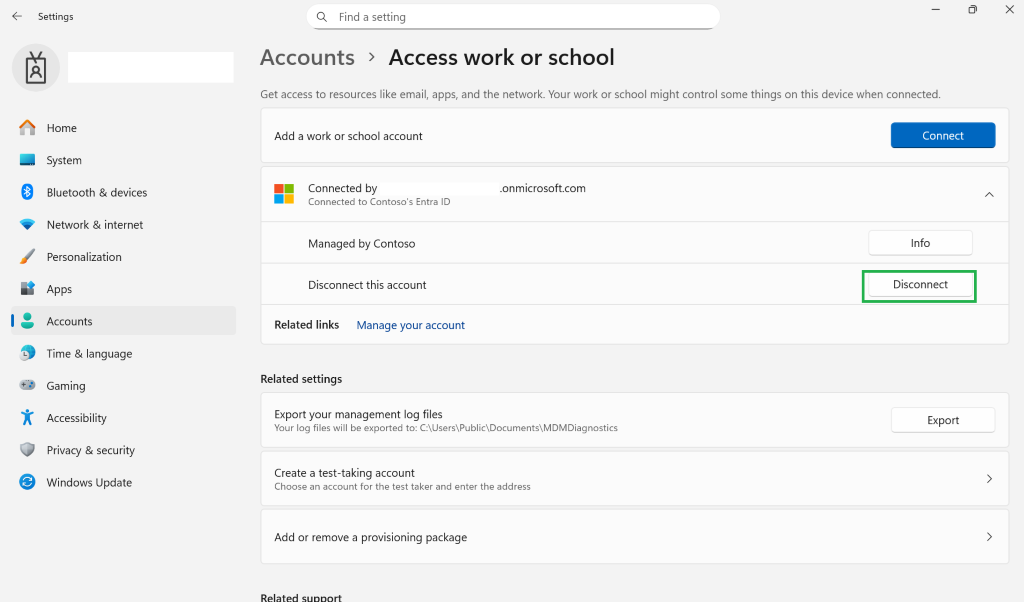The image size is (1024, 602).
Task: Open the Accessibility figure icon
Action: click(27, 417)
